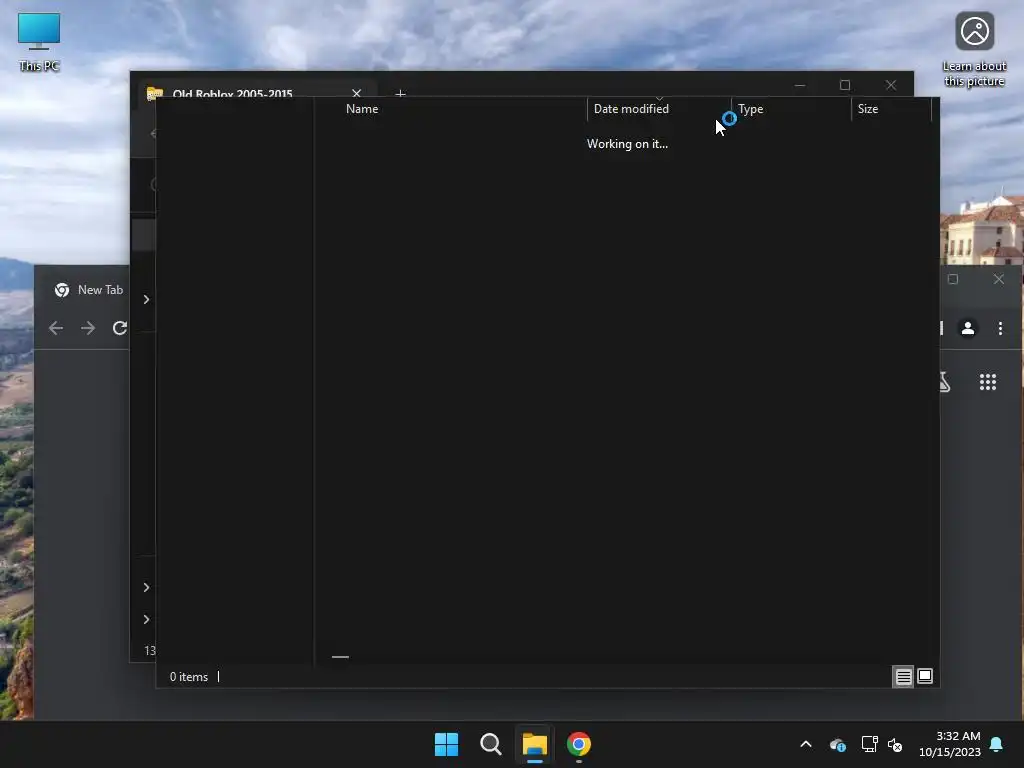Screen dimensions: 1024x768
Task: Reload page in Chrome
Action: point(120,328)
